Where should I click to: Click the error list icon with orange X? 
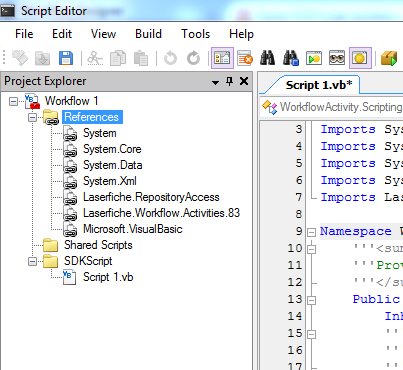(x=245, y=58)
